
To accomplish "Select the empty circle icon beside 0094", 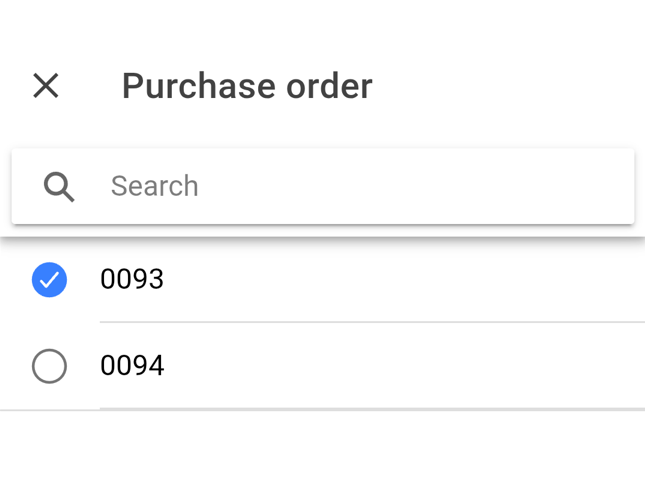I will pos(49,366).
